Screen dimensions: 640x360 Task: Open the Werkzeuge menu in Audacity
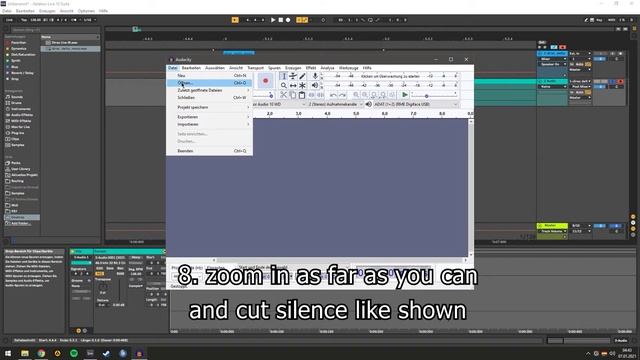click(349, 68)
